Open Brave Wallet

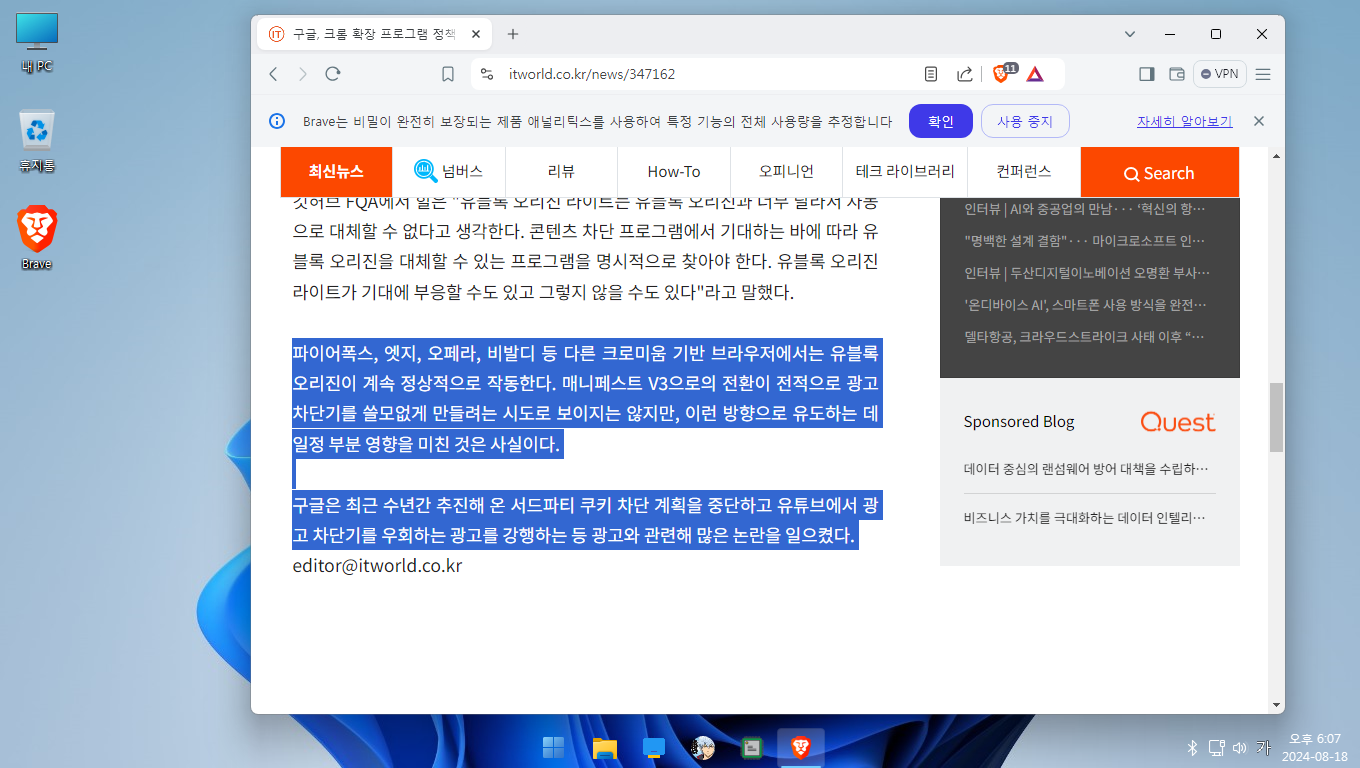point(1177,74)
